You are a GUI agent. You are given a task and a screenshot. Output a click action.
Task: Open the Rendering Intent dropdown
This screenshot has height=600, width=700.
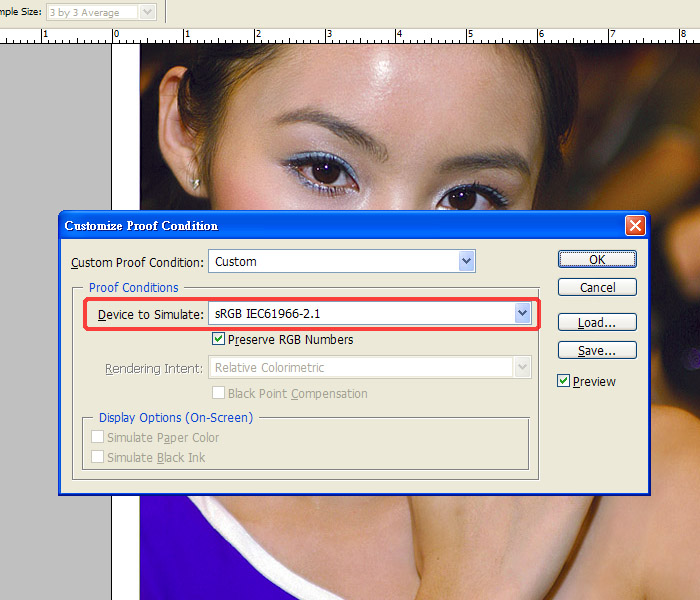point(521,368)
